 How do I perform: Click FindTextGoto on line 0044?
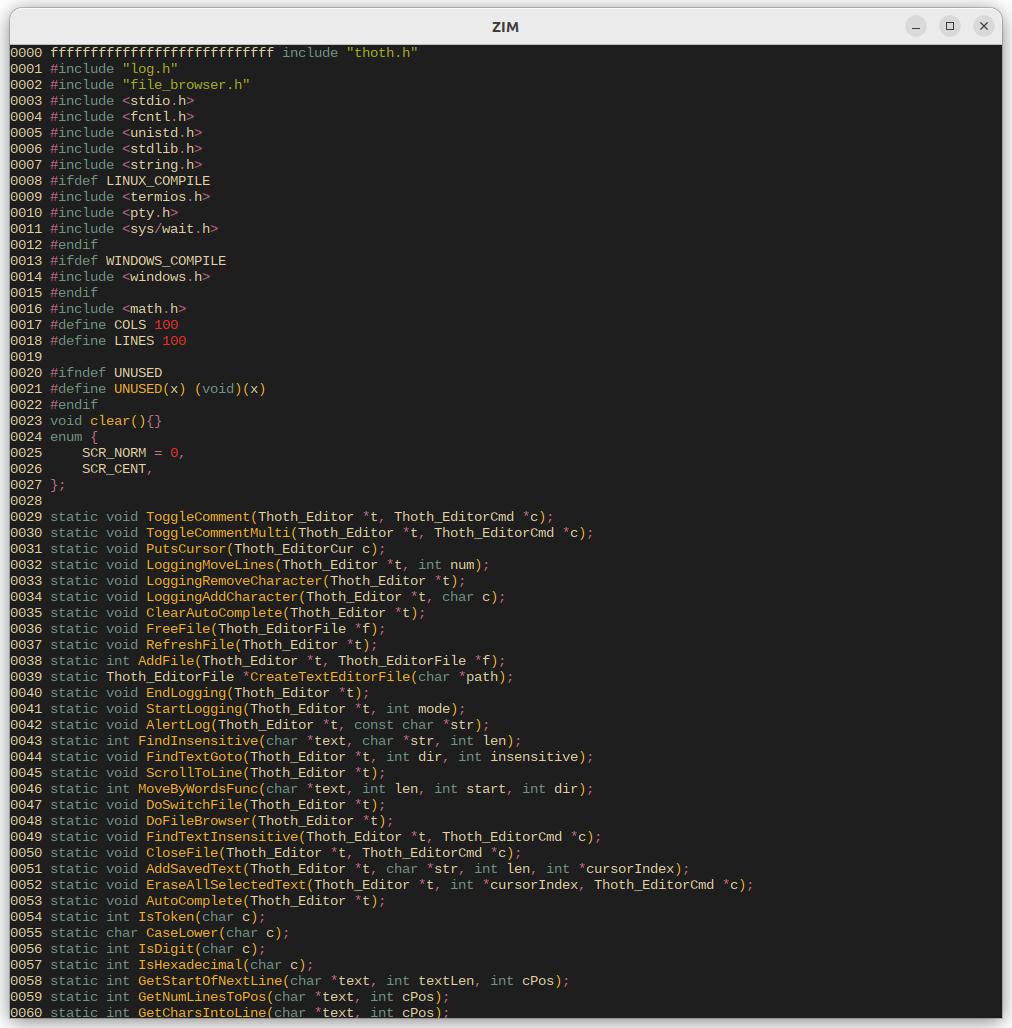pyautogui.click(x=194, y=756)
